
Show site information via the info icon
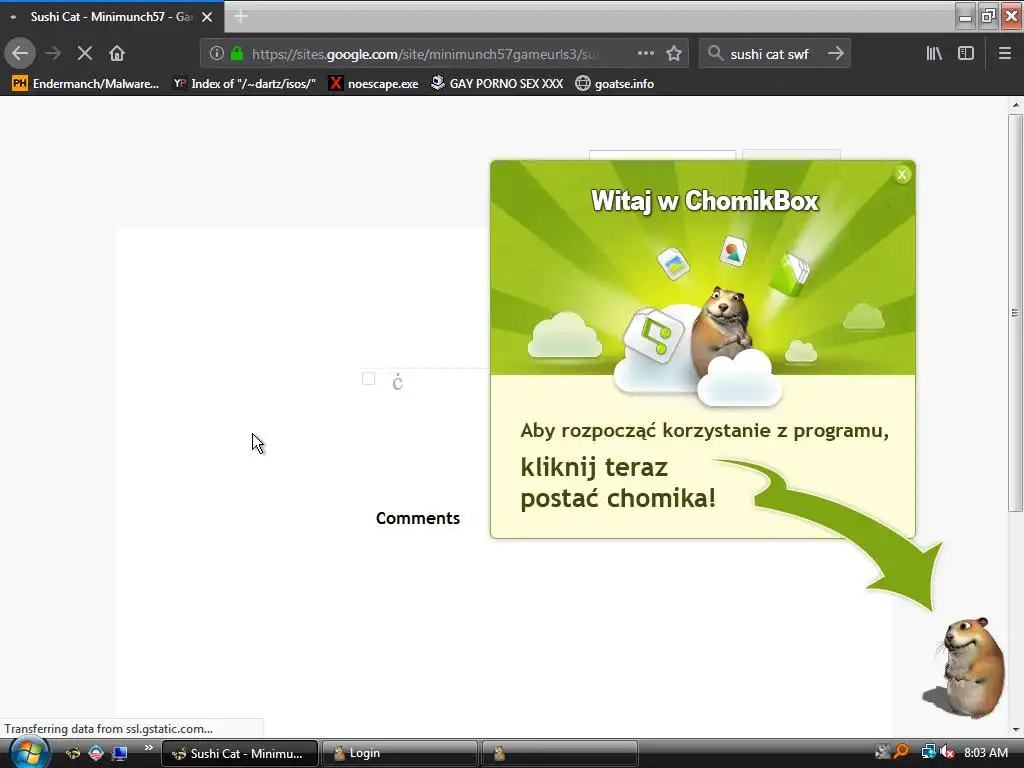pyautogui.click(x=217, y=54)
